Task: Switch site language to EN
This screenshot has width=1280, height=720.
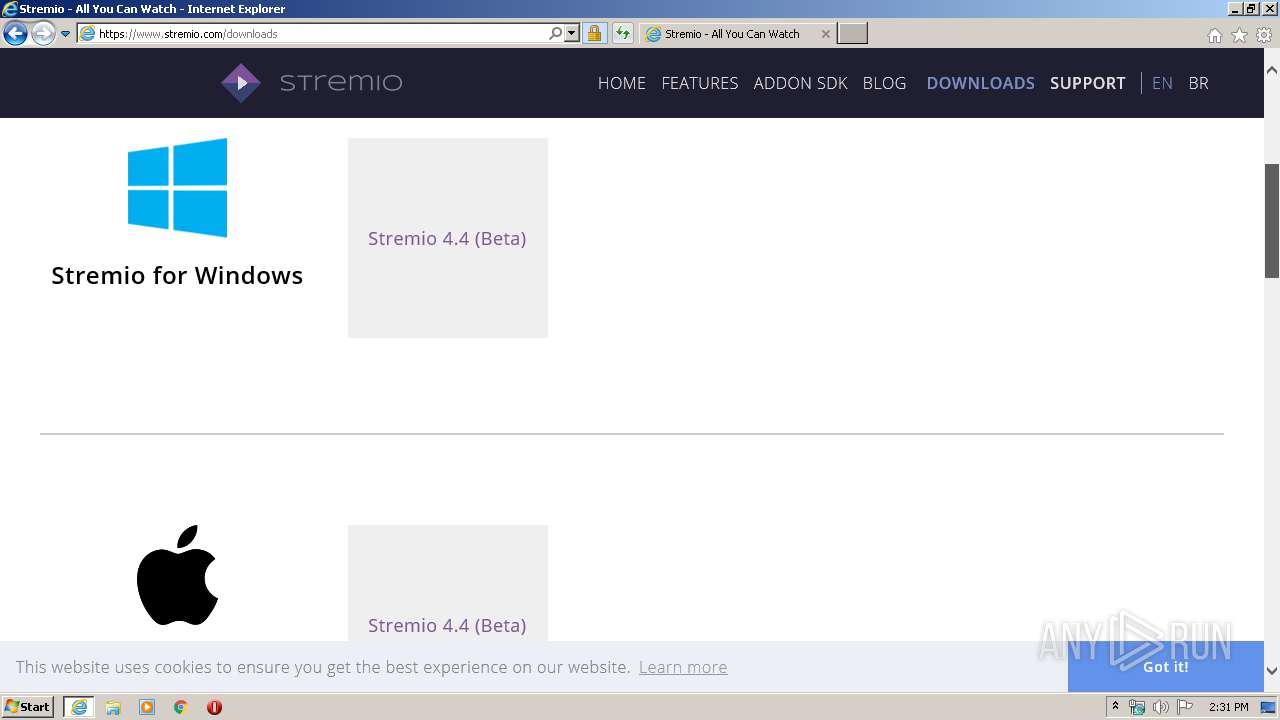Action: click(1162, 83)
